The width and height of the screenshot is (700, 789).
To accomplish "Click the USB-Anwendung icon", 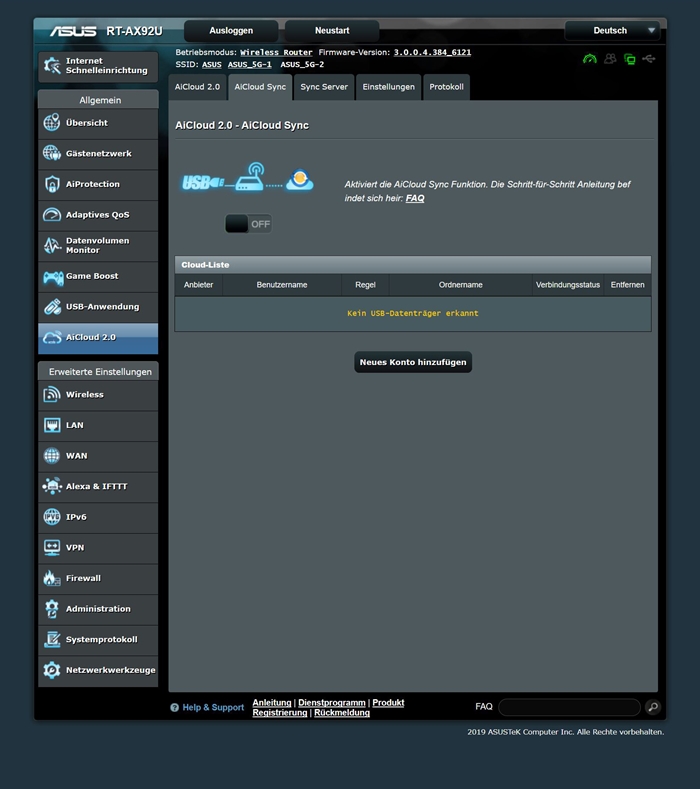I will pos(52,306).
